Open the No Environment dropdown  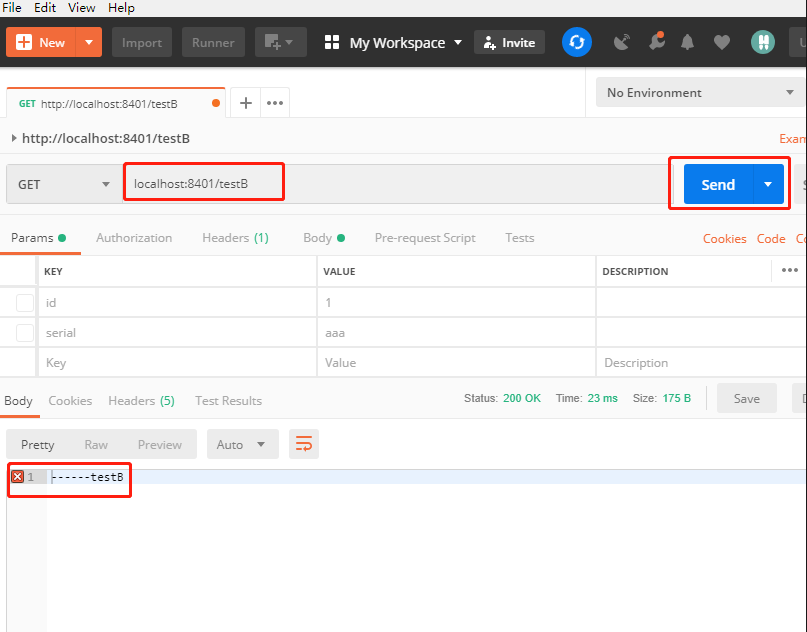[700, 93]
